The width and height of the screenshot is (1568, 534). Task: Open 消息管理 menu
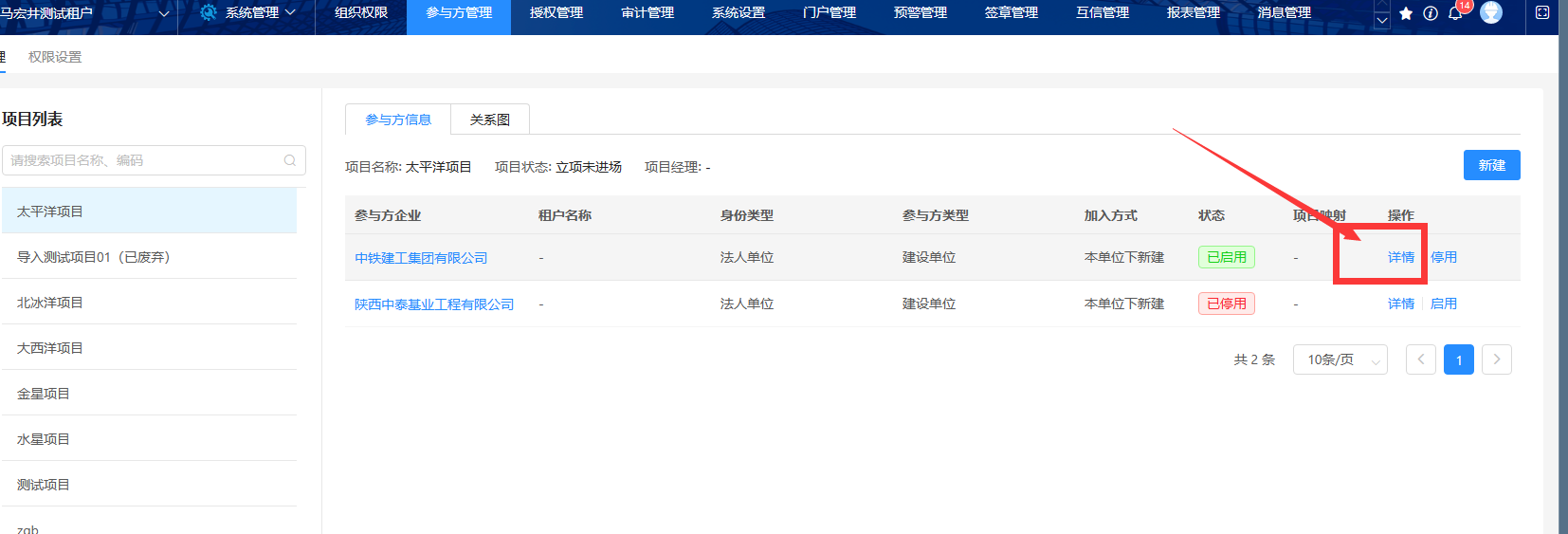[x=1285, y=12]
